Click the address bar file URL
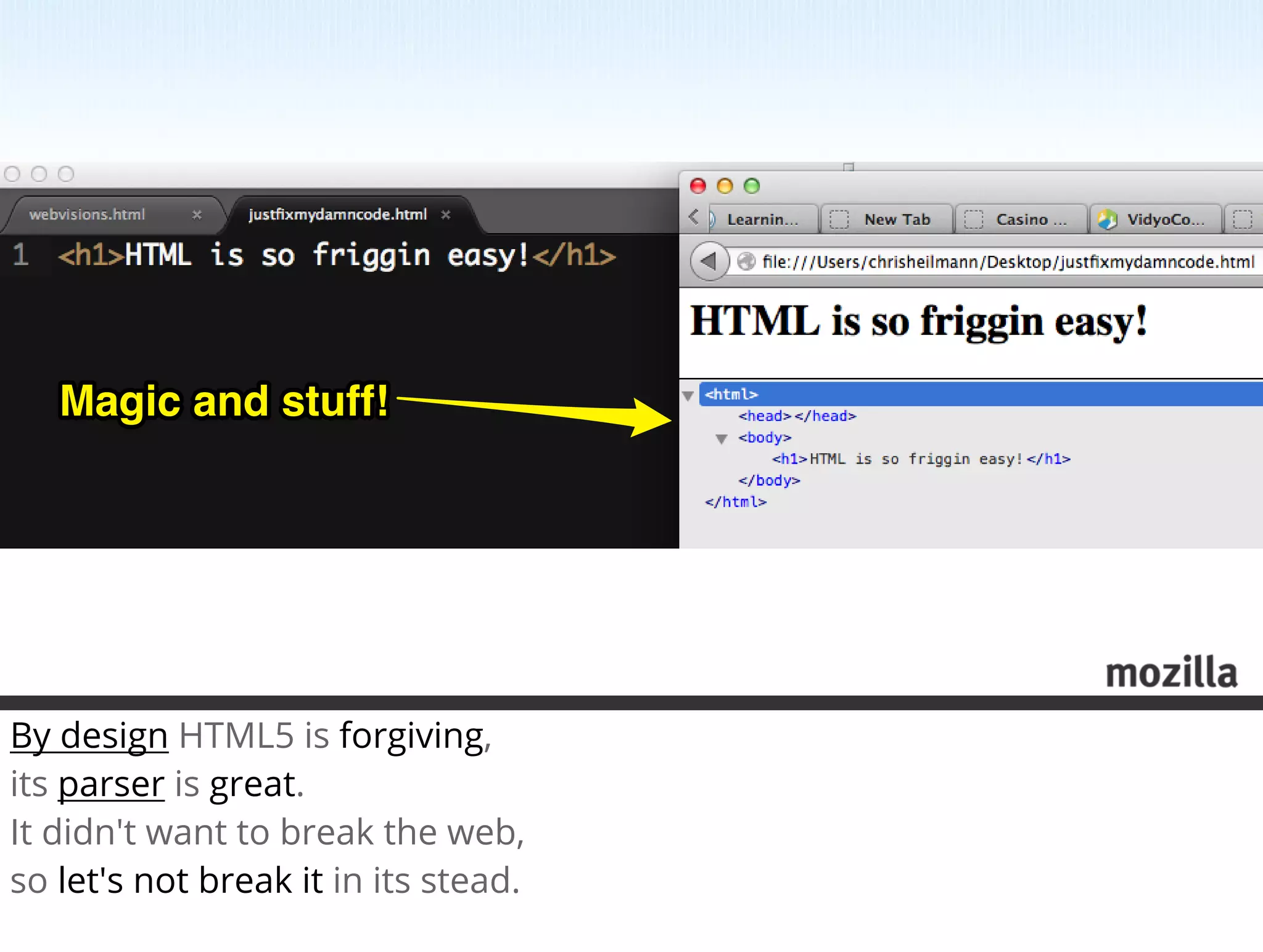The height and width of the screenshot is (952, 1263). pyautogui.click(x=1008, y=262)
